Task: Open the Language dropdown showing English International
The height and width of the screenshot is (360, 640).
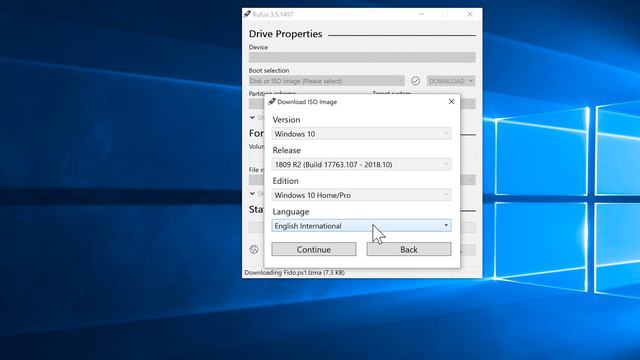Action: pyautogui.click(x=361, y=226)
